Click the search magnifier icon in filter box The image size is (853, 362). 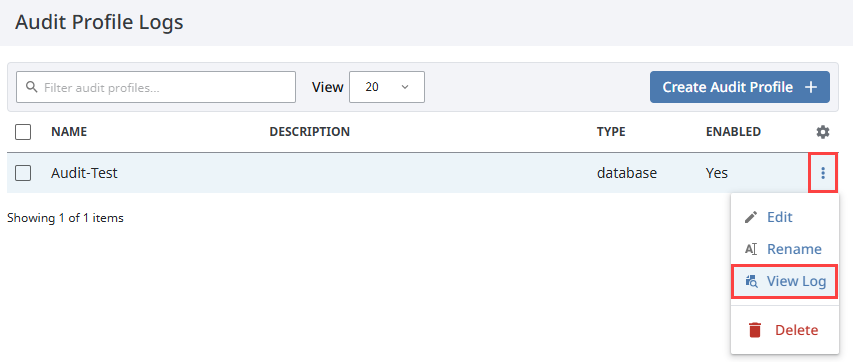pyautogui.click(x=32, y=87)
